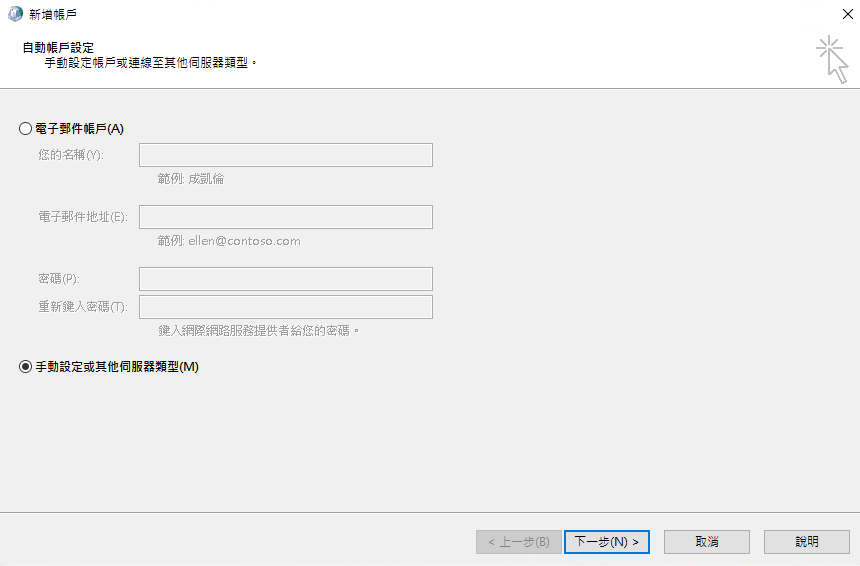The height and width of the screenshot is (566, 860).
Task: Click the cursor sparkle icon in the header
Action: pos(831,59)
